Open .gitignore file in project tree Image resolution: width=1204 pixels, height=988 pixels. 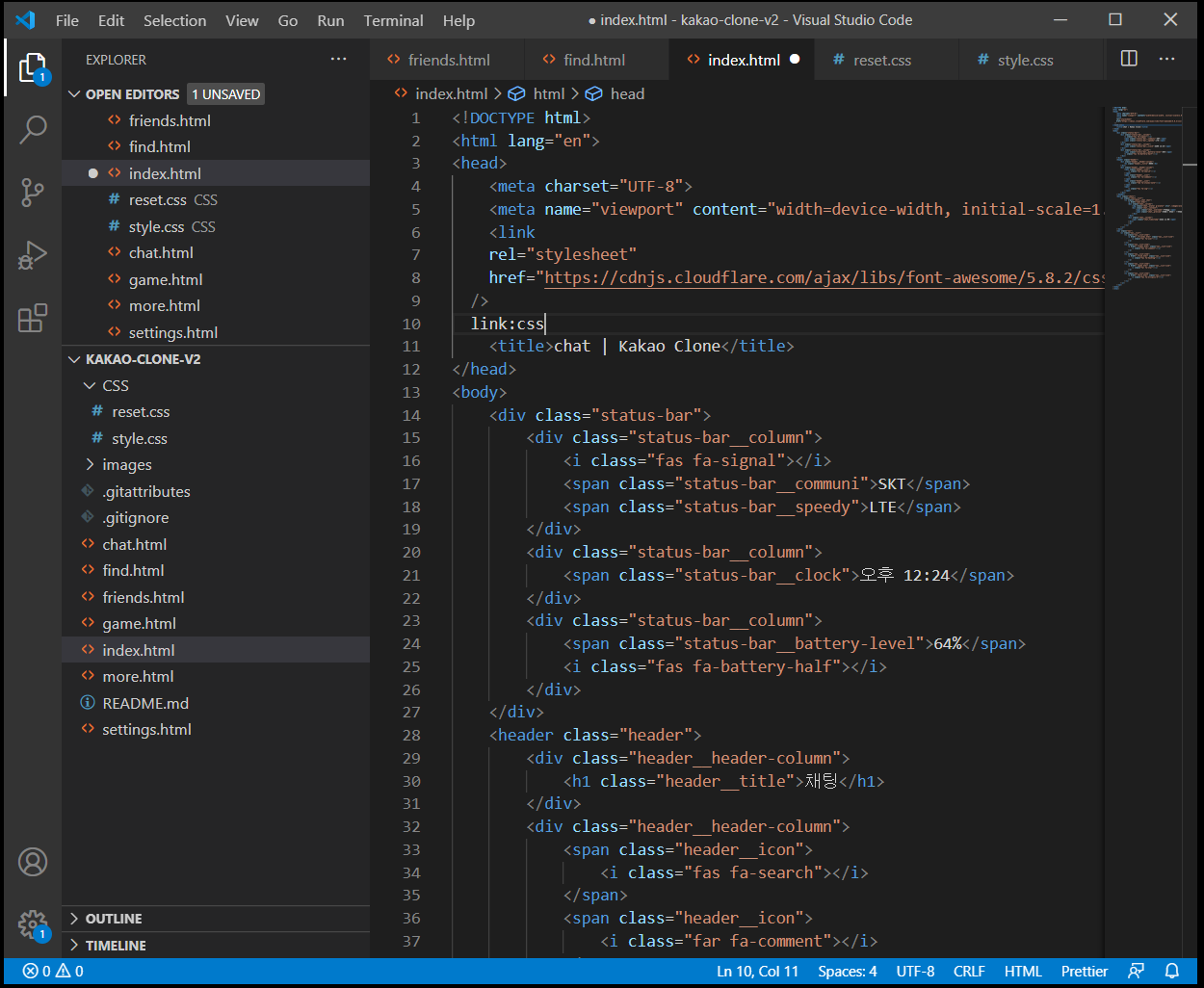(216, 517)
